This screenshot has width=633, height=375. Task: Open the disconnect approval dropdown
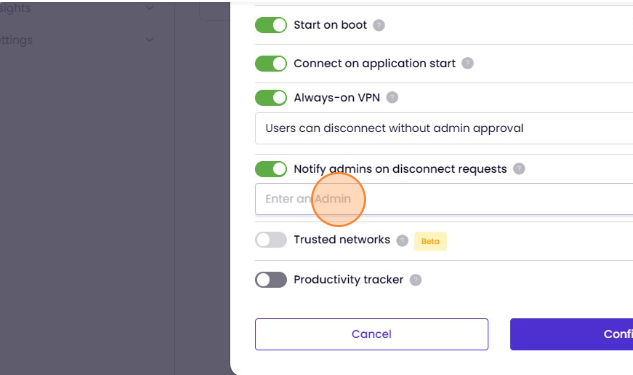point(444,128)
